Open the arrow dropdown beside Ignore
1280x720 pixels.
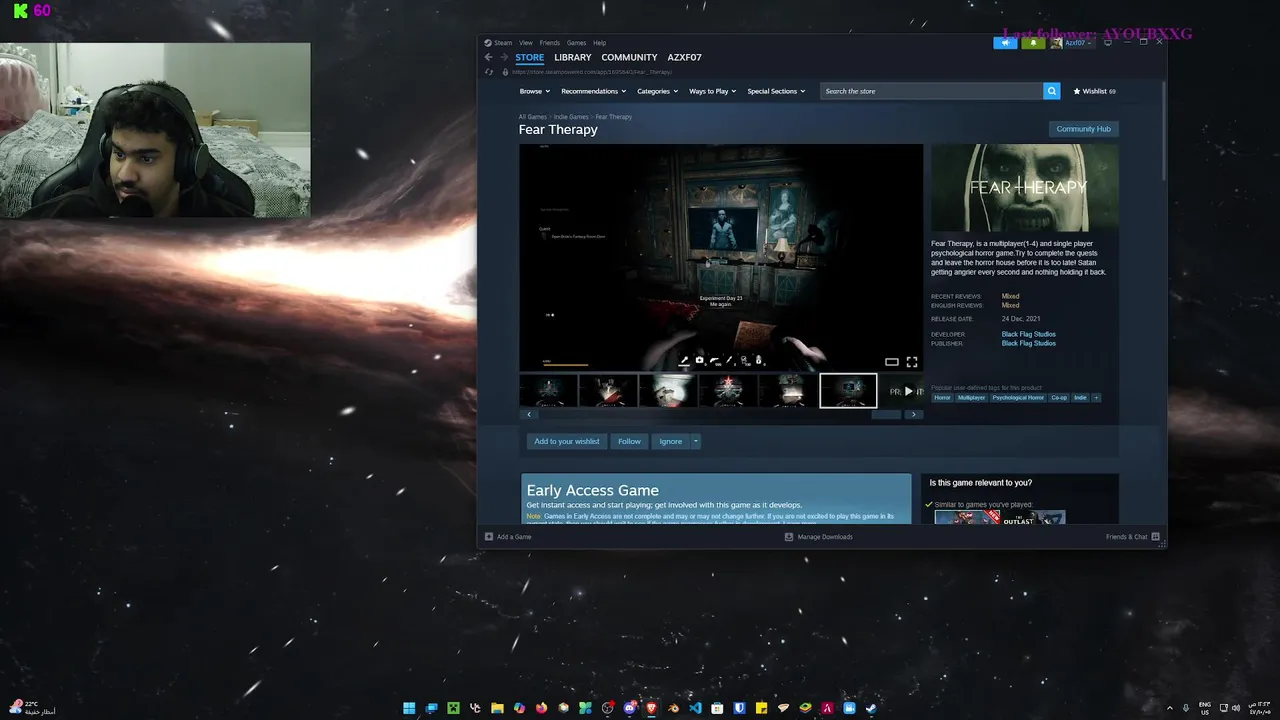click(x=696, y=441)
